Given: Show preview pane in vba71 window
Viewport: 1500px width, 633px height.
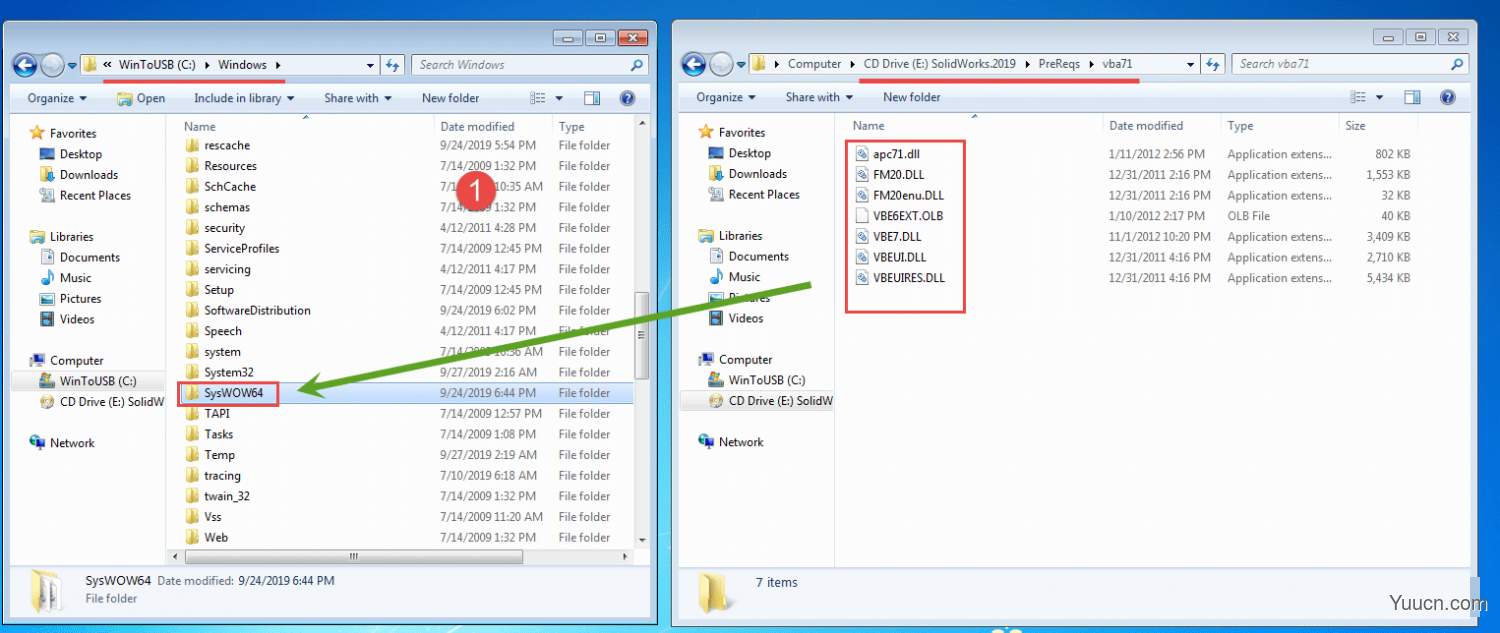Looking at the screenshot, I should tap(1412, 97).
